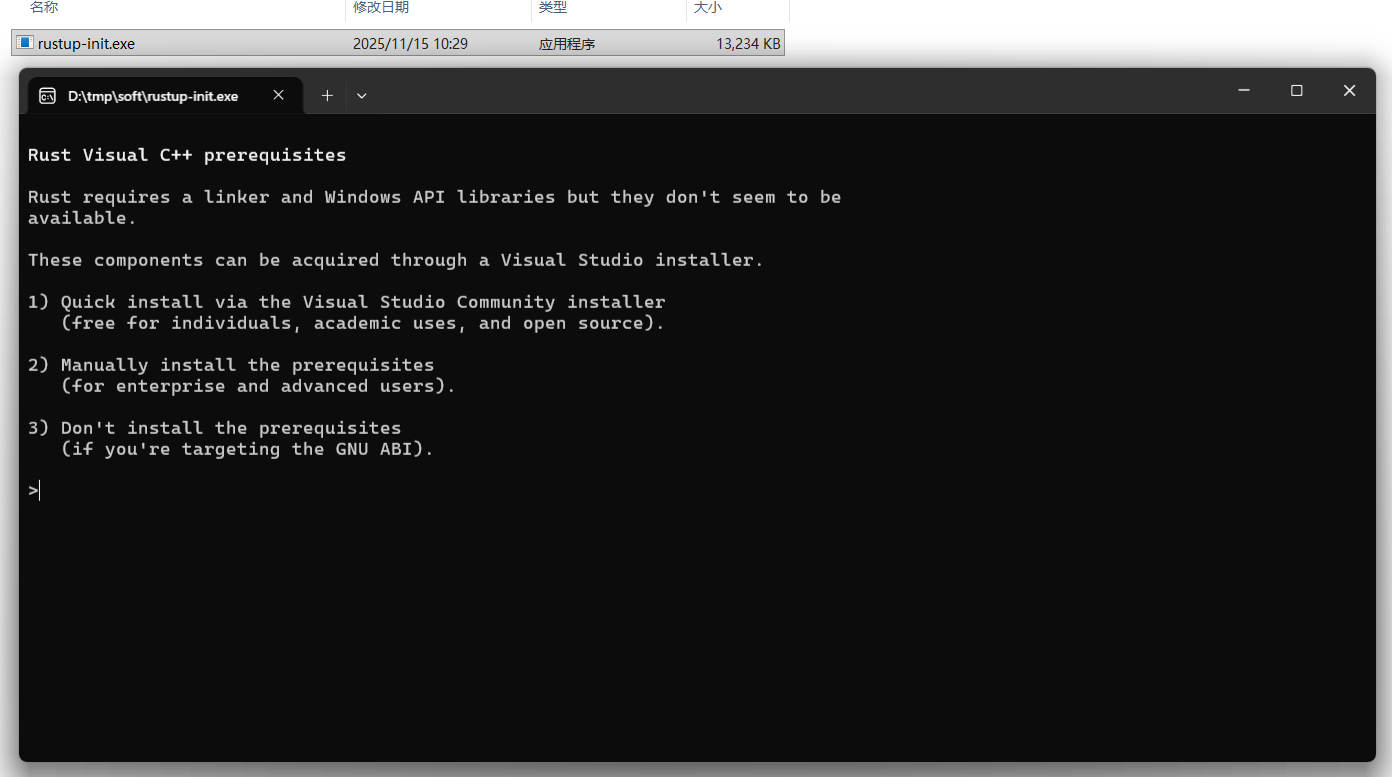The image size is (1392, 777).
Task: Click 'These components can be acquired' line
Action: pos(395,260)
